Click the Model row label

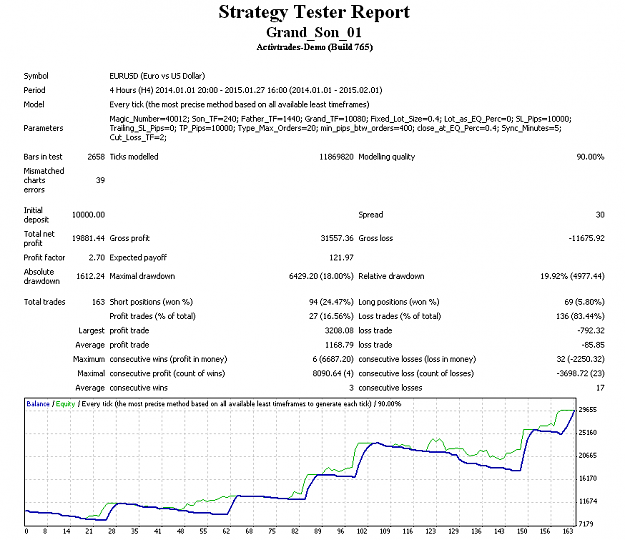point(34,104)
